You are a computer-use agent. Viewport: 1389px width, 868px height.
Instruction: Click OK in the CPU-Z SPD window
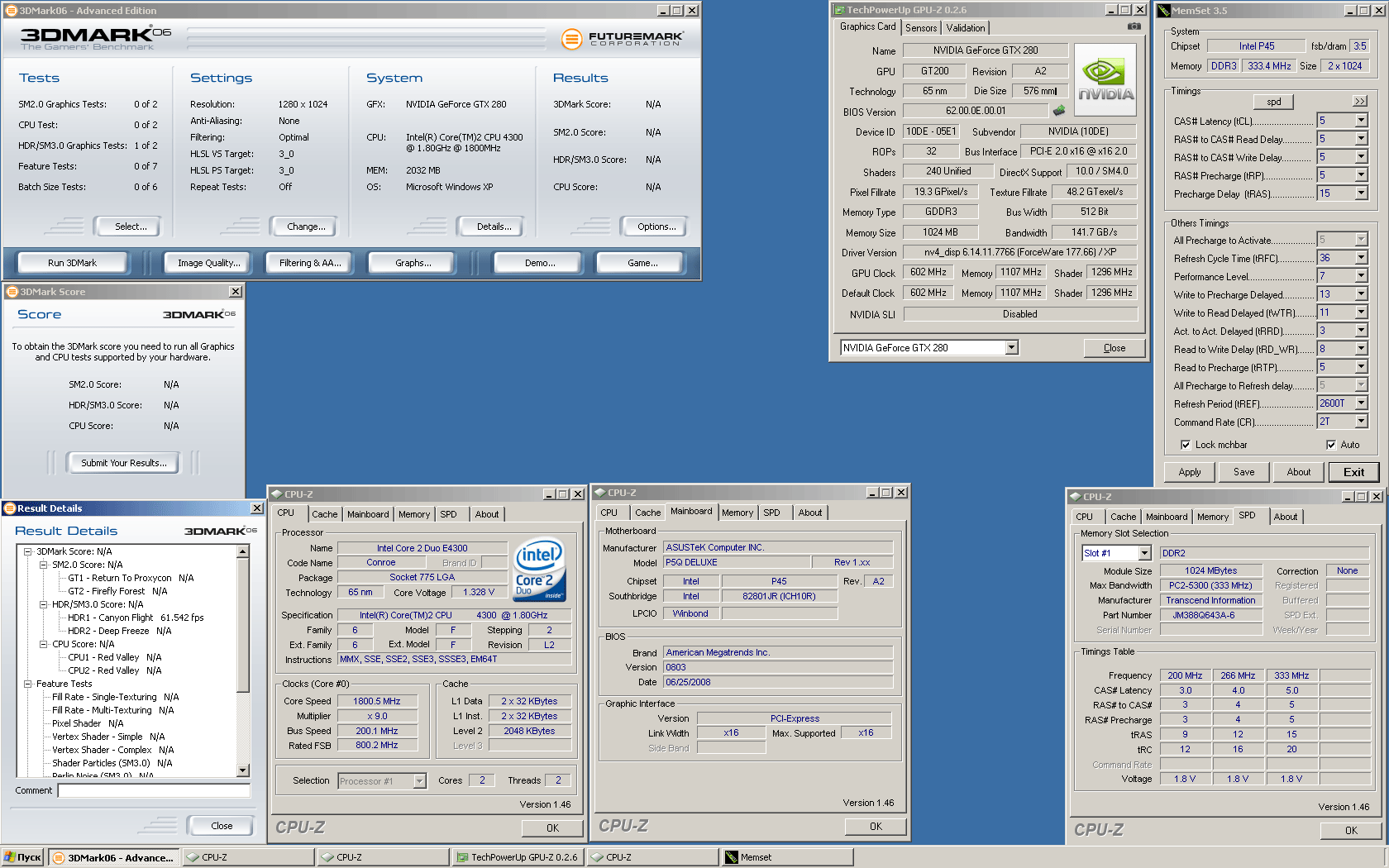point(1351,831)
